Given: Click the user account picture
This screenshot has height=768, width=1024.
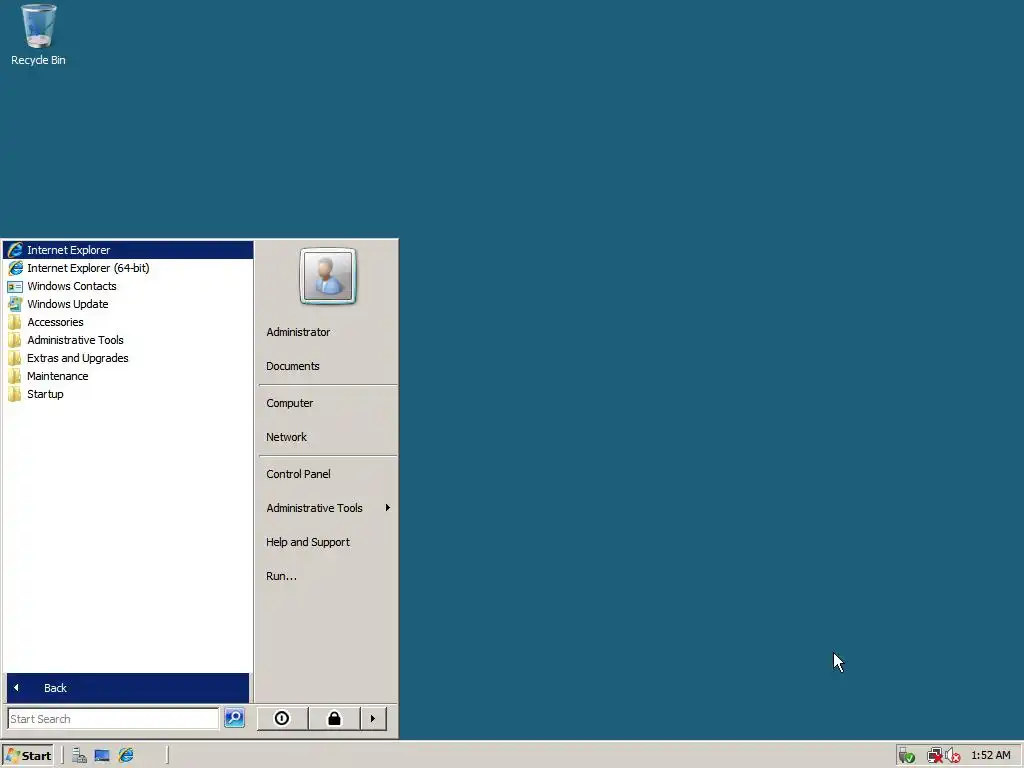Looking at the screenshot, I should (x=328, y=276).
